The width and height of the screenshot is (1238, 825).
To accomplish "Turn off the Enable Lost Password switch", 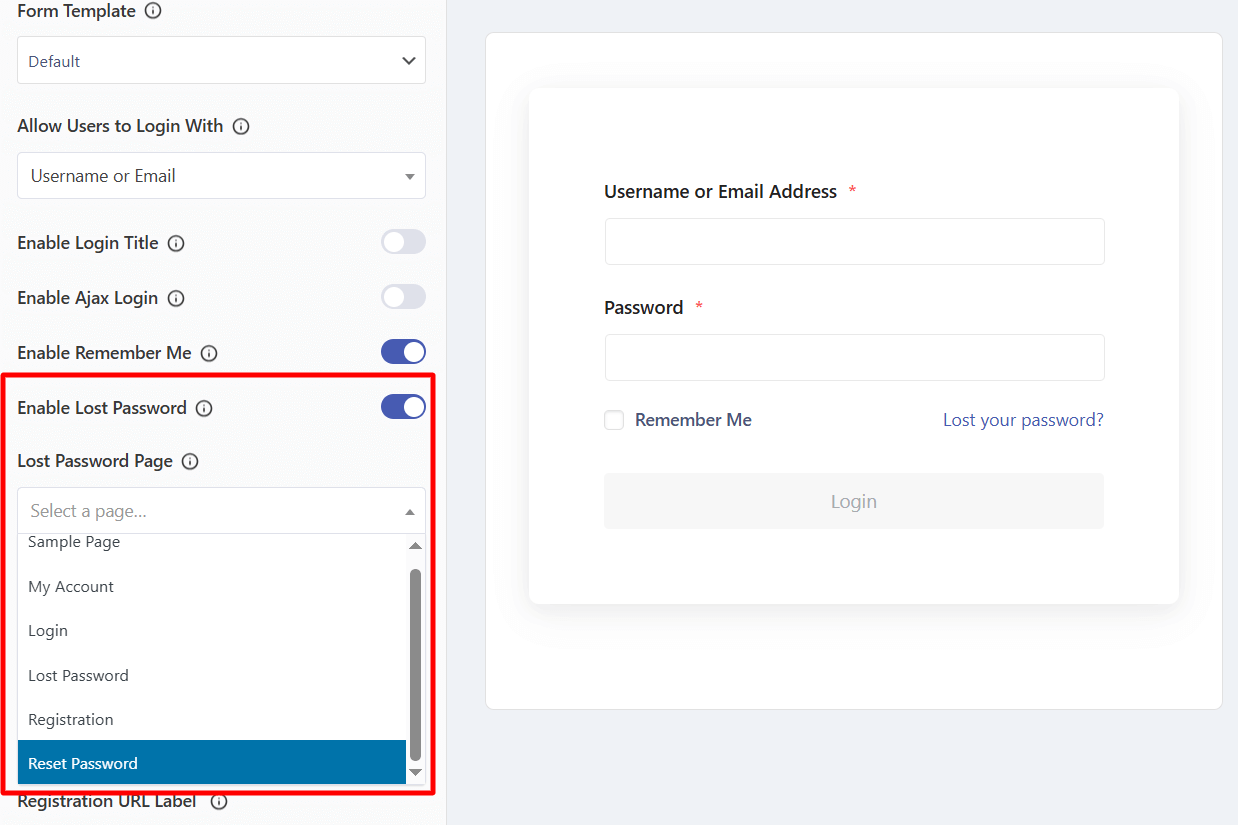I will click(403, 407).
